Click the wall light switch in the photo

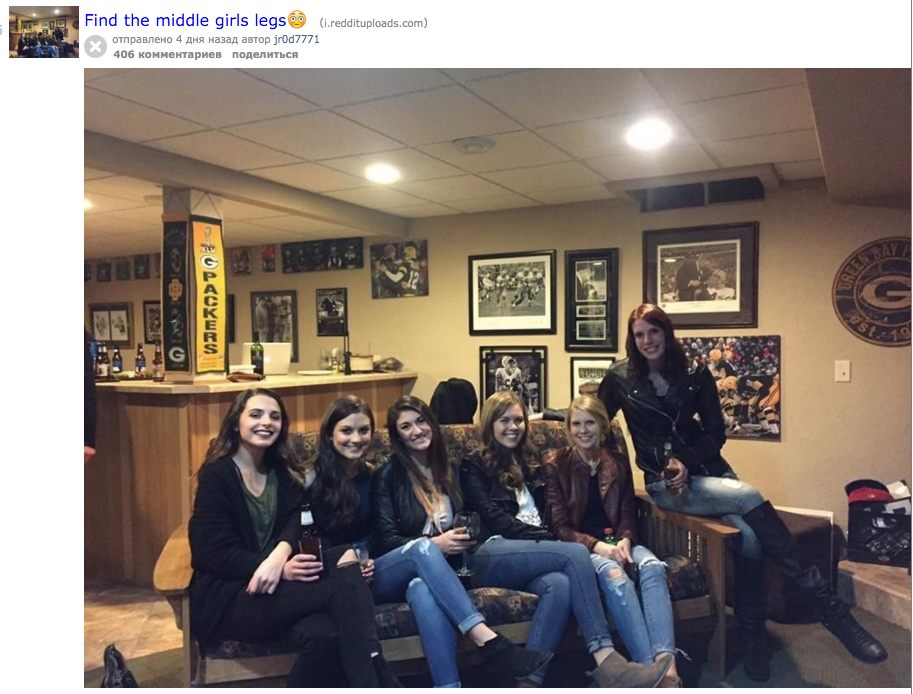(842, 371)
